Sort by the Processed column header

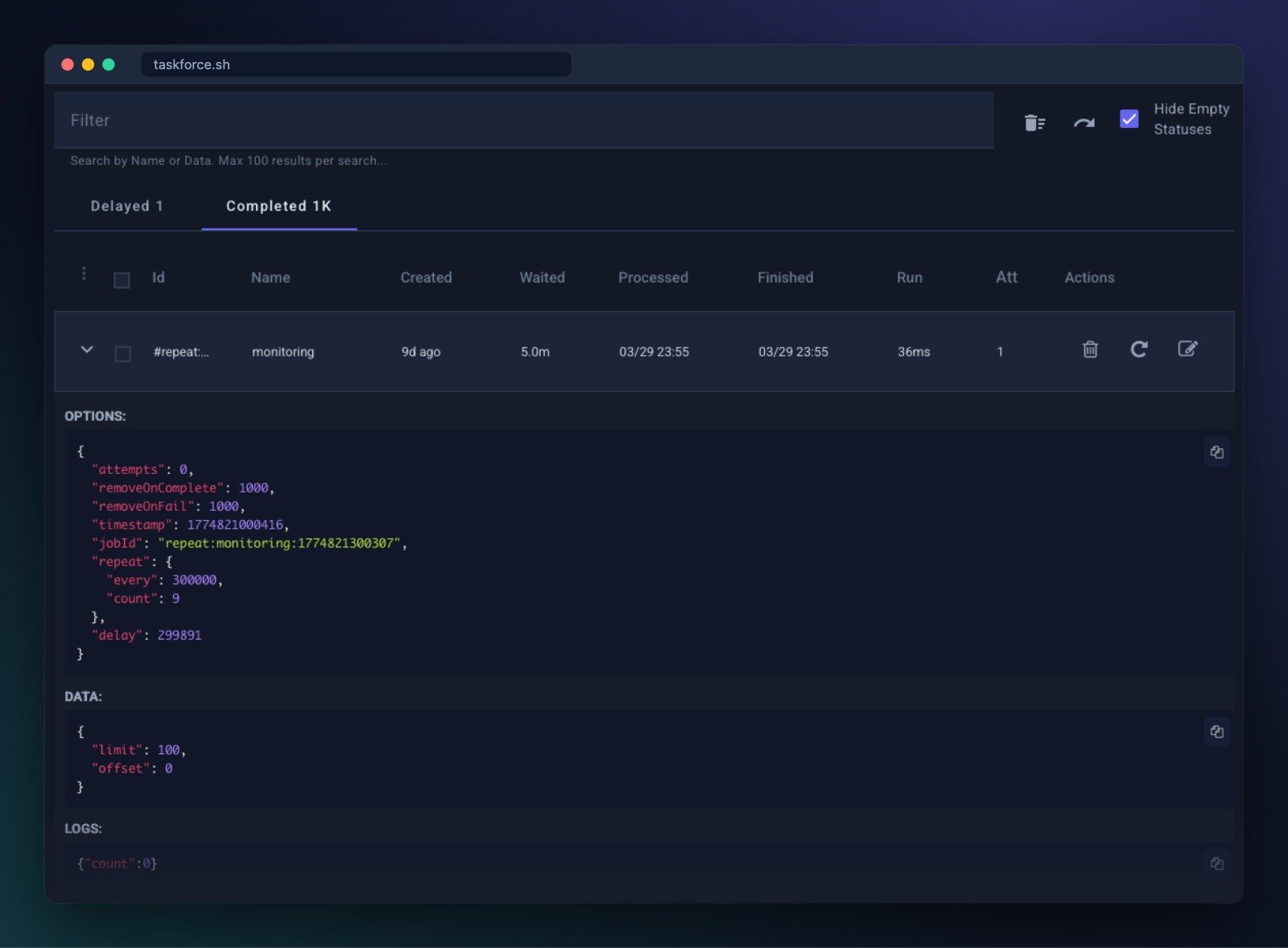(x=653, y=278)
